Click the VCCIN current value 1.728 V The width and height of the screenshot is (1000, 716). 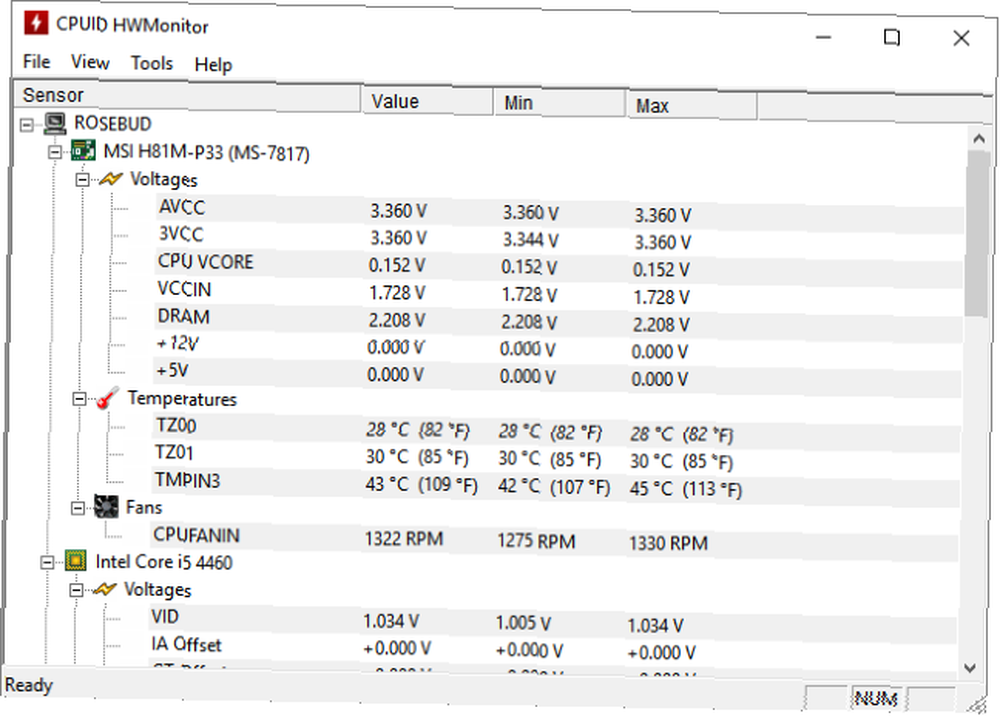click(397, 293)
